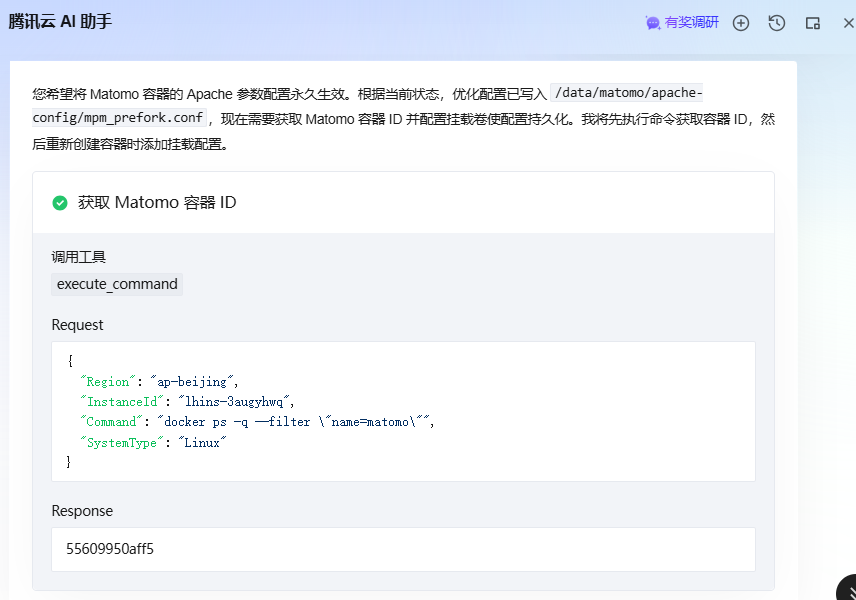Image resolution: width=856 pixels, height=600 pixels.
Task: Click the execute_command tool tag
Action: (x=117, y=284)
